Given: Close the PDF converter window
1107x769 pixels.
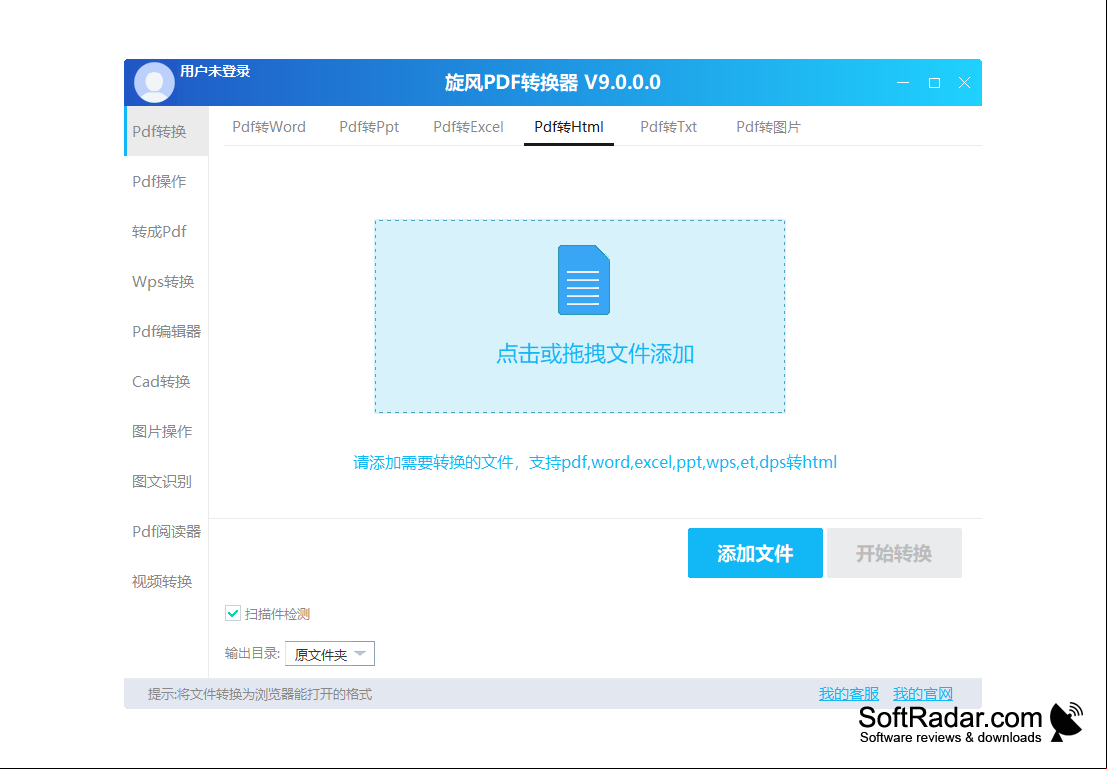Looking at the screenshot, I should (x=964, y=83).
